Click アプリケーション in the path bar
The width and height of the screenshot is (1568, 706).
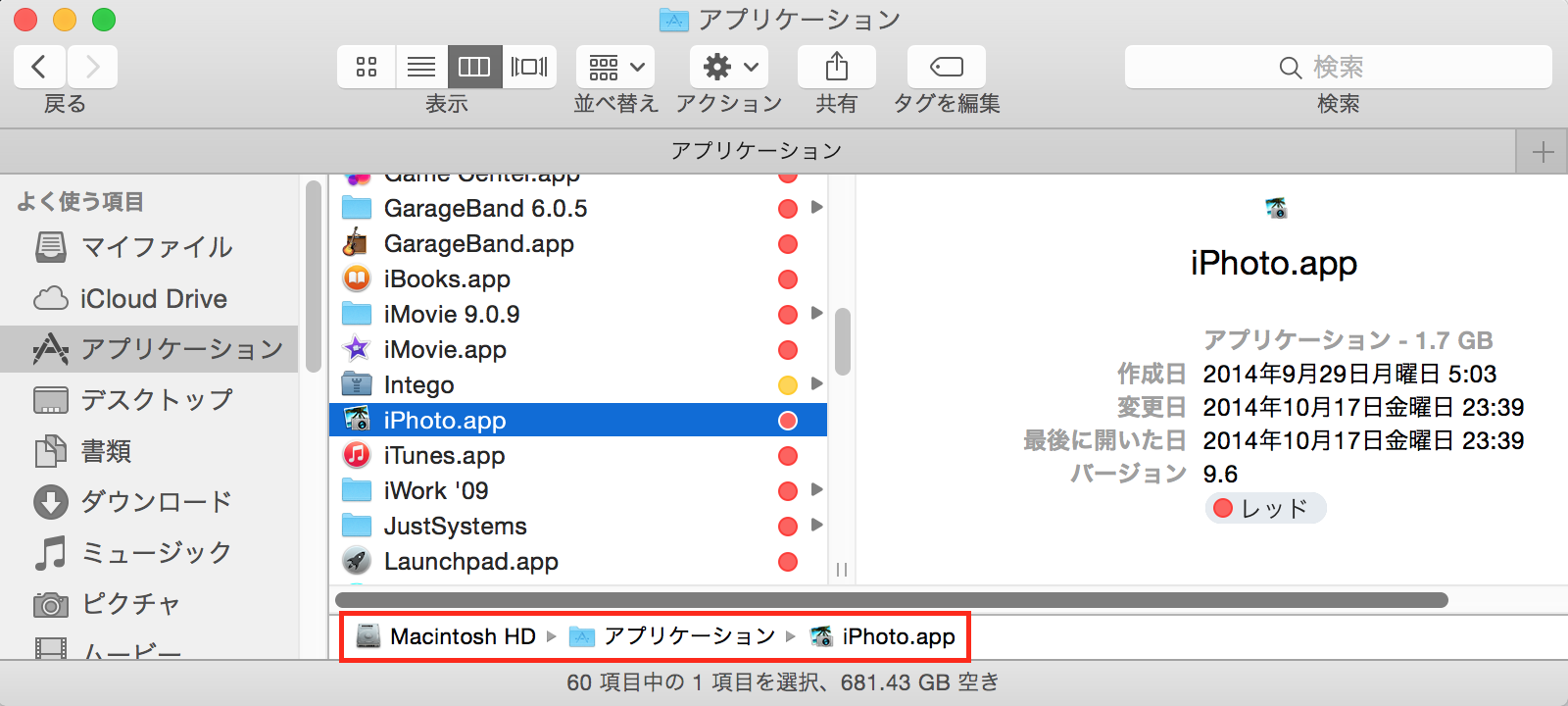pyautogui.click(x=673, y=636)
